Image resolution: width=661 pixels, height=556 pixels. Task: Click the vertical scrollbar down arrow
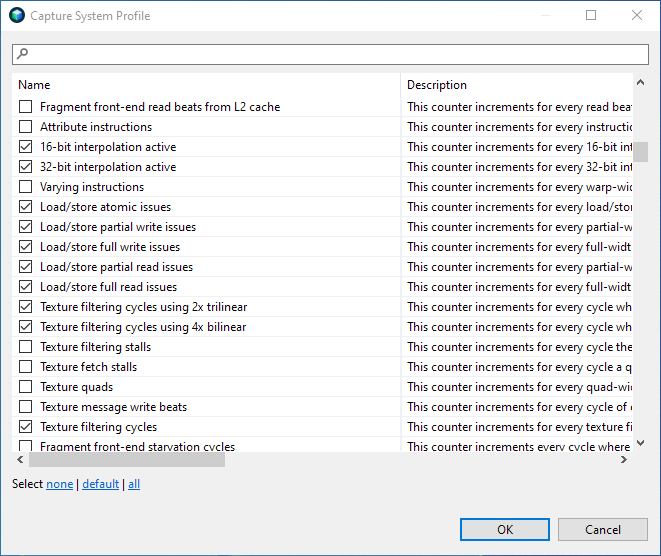pos(641,443)
